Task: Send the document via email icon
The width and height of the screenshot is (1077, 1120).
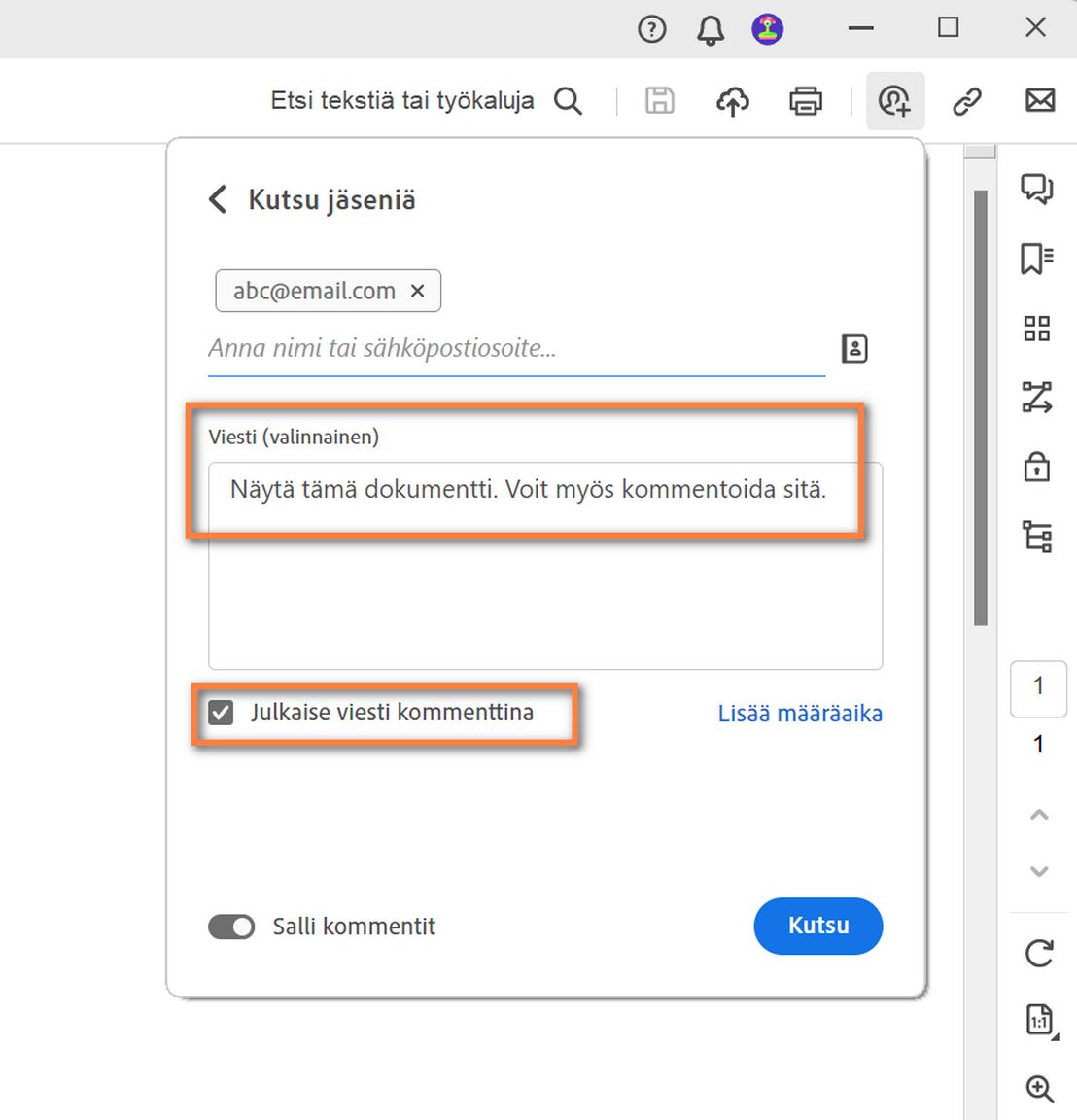Action: (1039, 100)
